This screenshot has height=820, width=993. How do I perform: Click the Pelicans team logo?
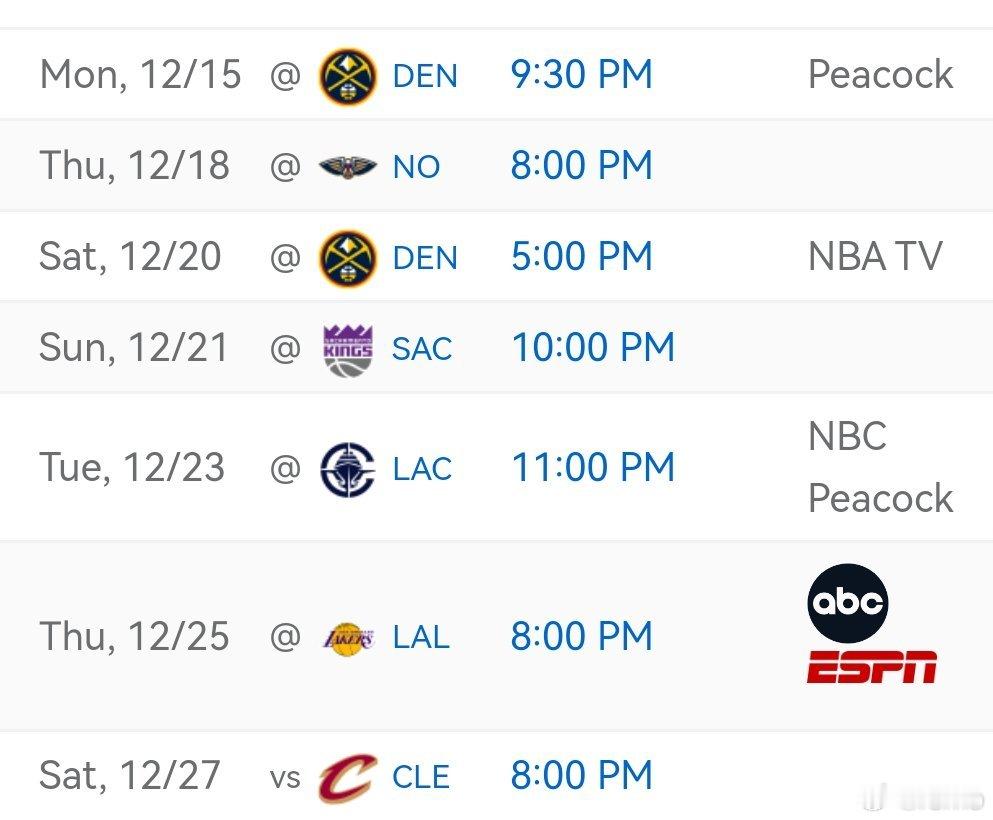(347, 166)
